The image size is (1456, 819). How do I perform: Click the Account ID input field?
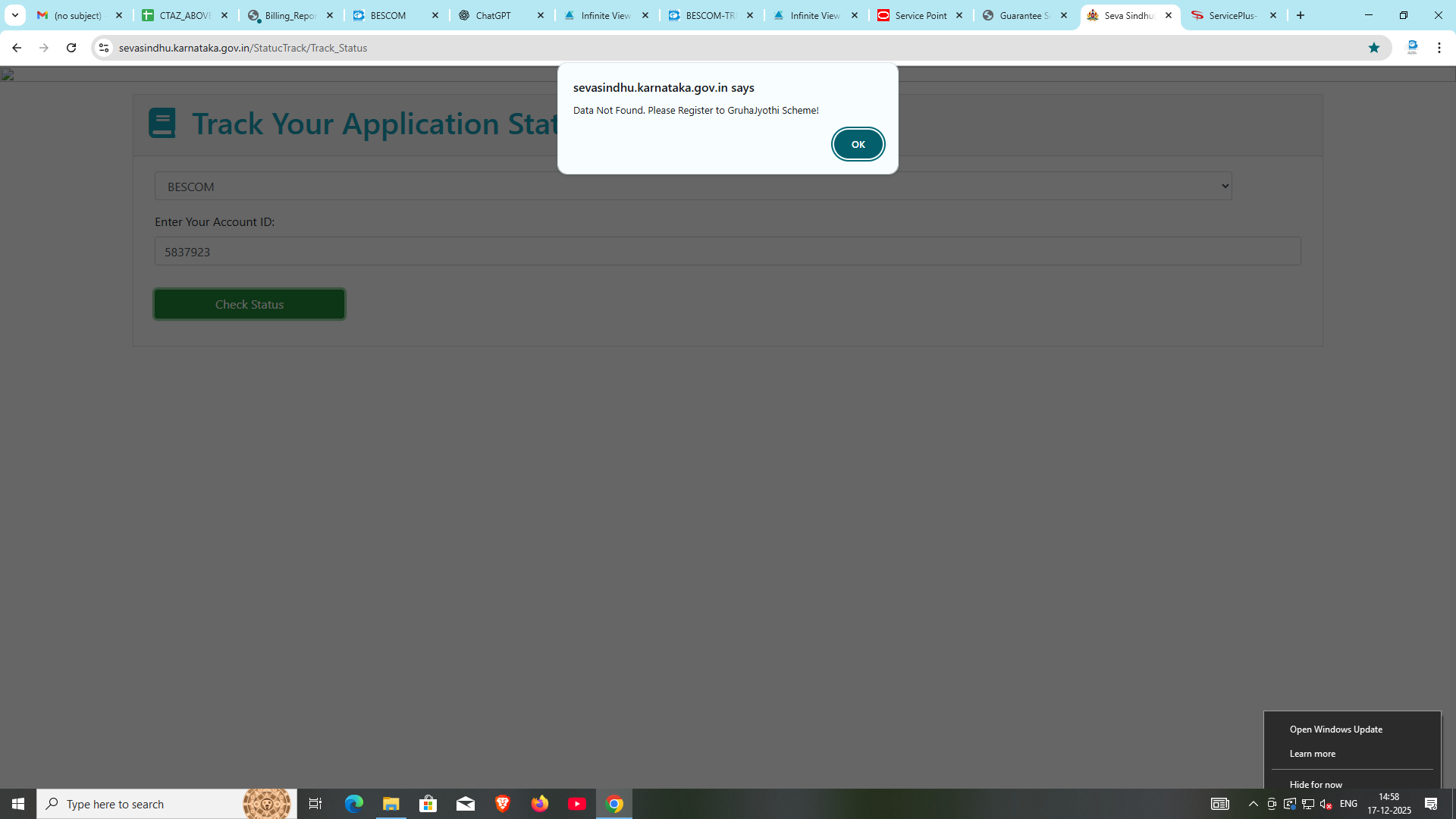point(726,252)
